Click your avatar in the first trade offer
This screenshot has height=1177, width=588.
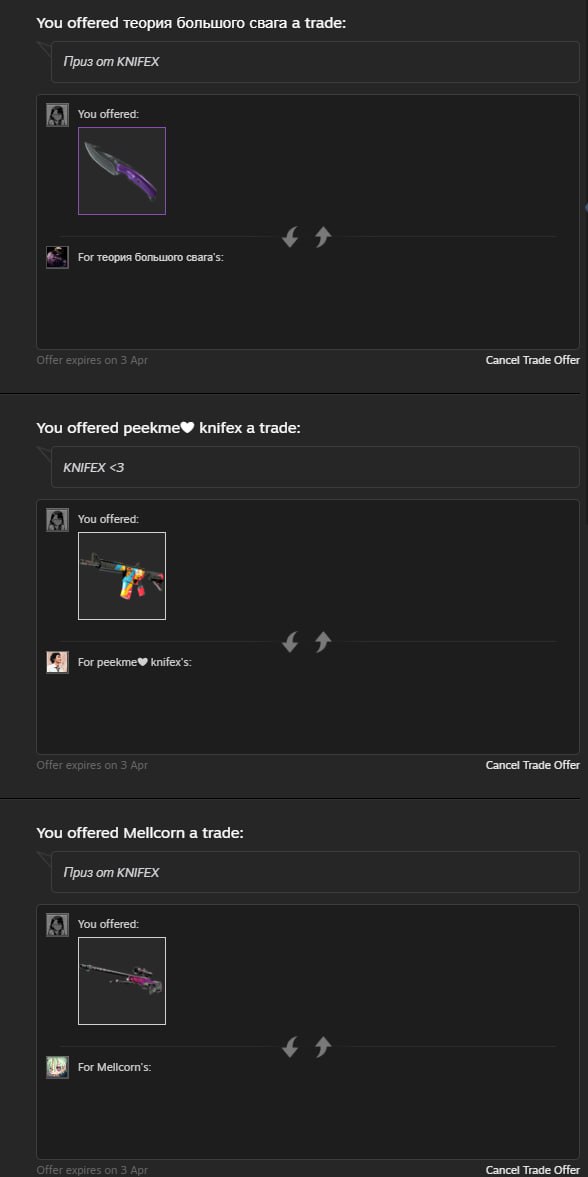pyautogui.click(x=57, y=115)
